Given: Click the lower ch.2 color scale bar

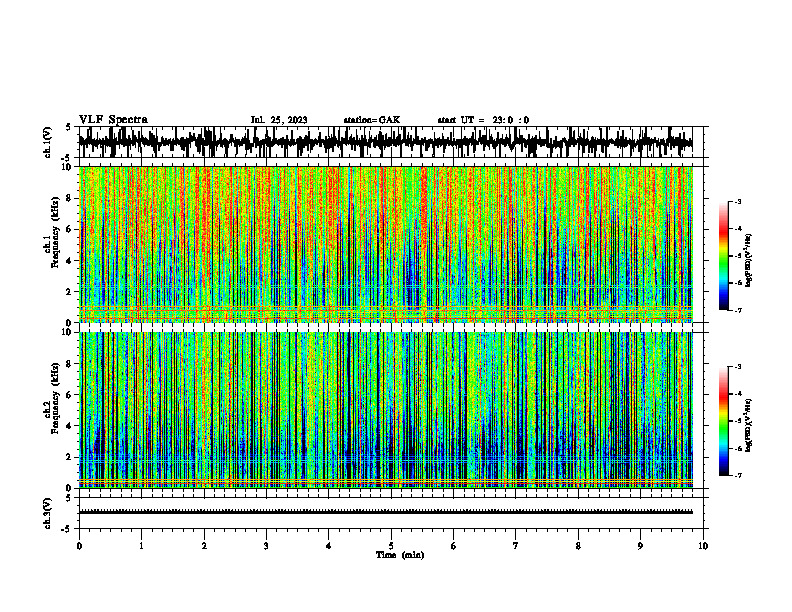Looking at the screenshot, I should tap(723, 421).
